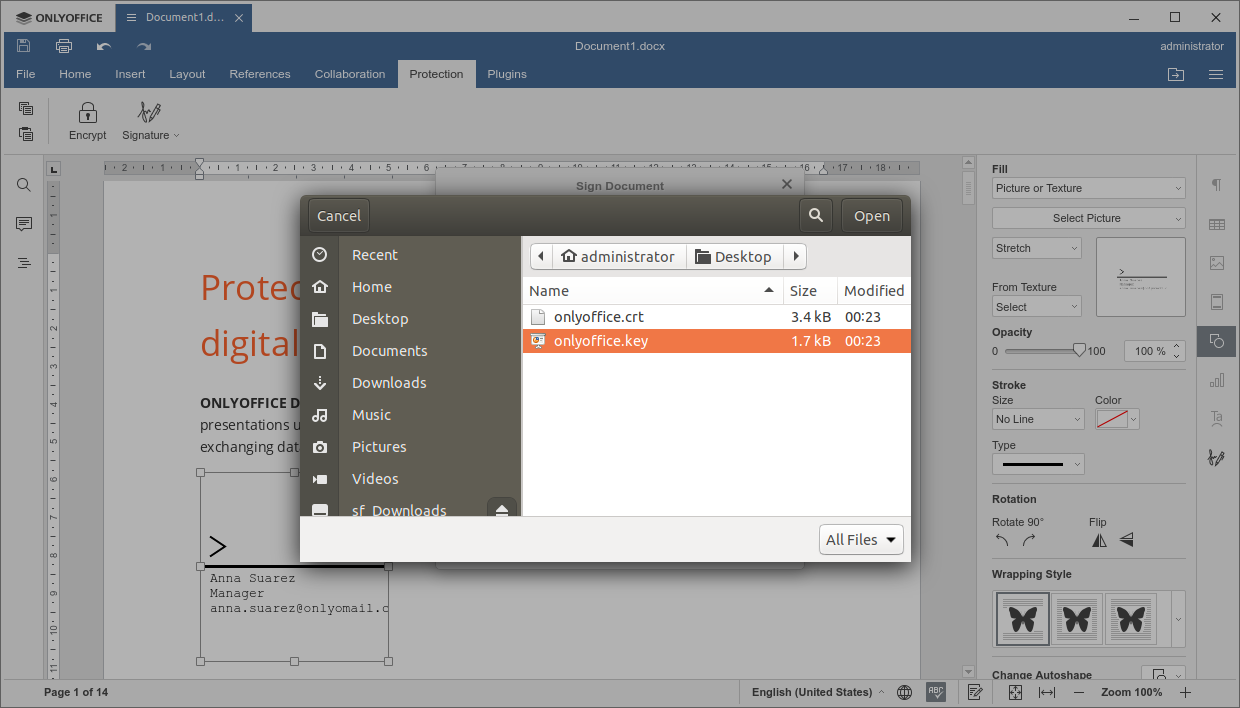Open the Comments panel
The height and width of the screenshot is (708, 1240).
click(x=23, y=223)
